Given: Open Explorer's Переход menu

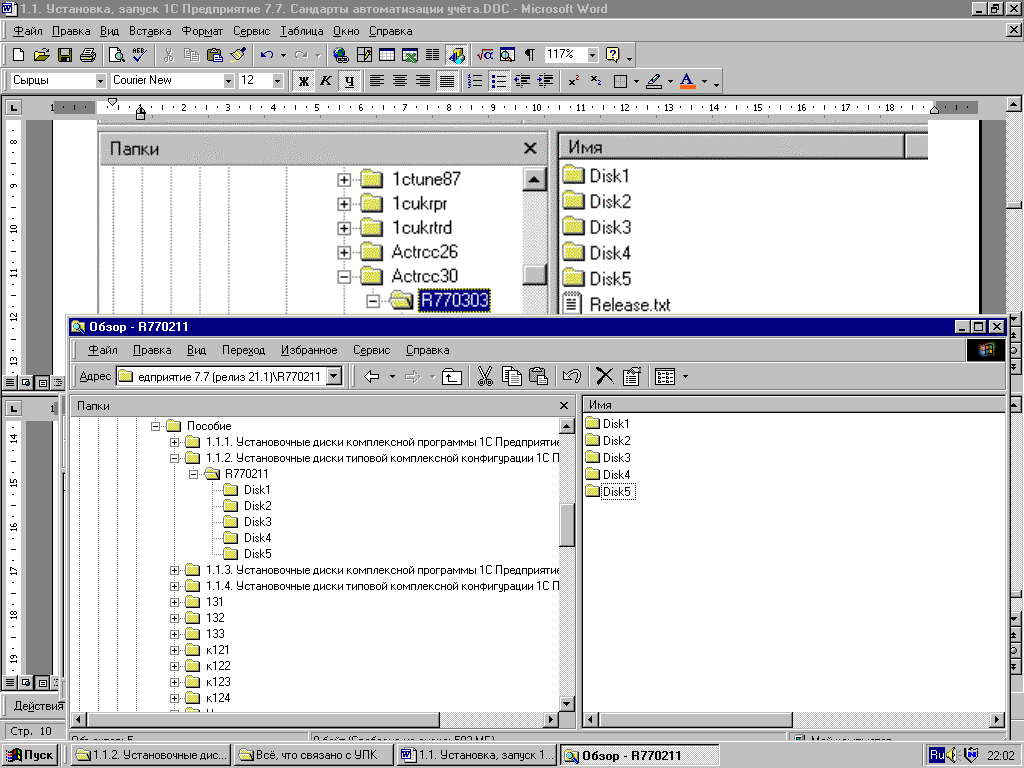Looking at the screenshot, I should tap(244, 350).
